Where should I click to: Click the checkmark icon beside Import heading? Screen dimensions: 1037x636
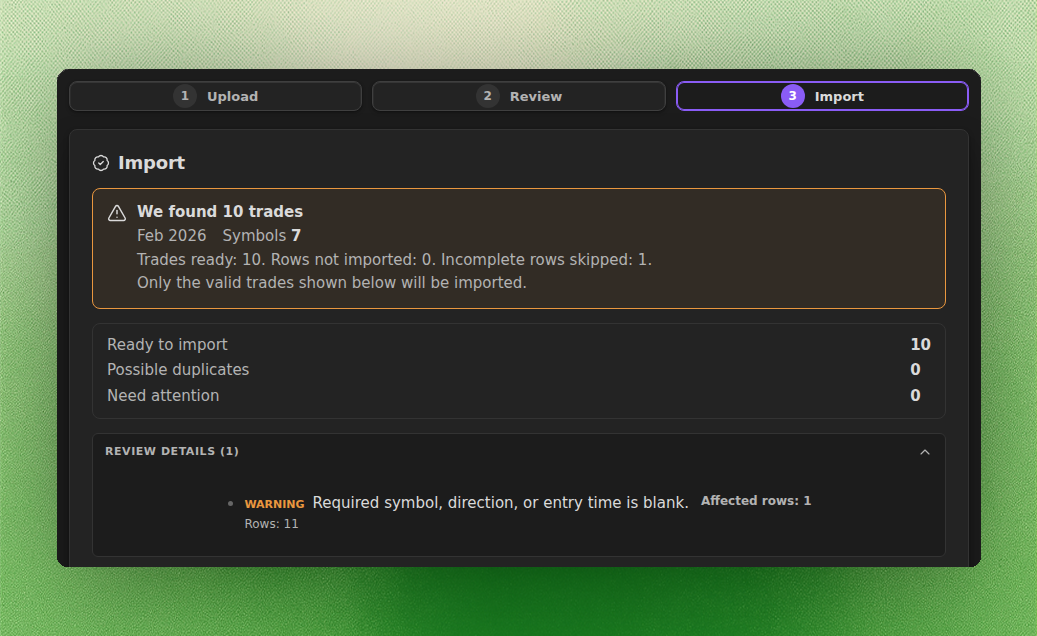[101, 163]
